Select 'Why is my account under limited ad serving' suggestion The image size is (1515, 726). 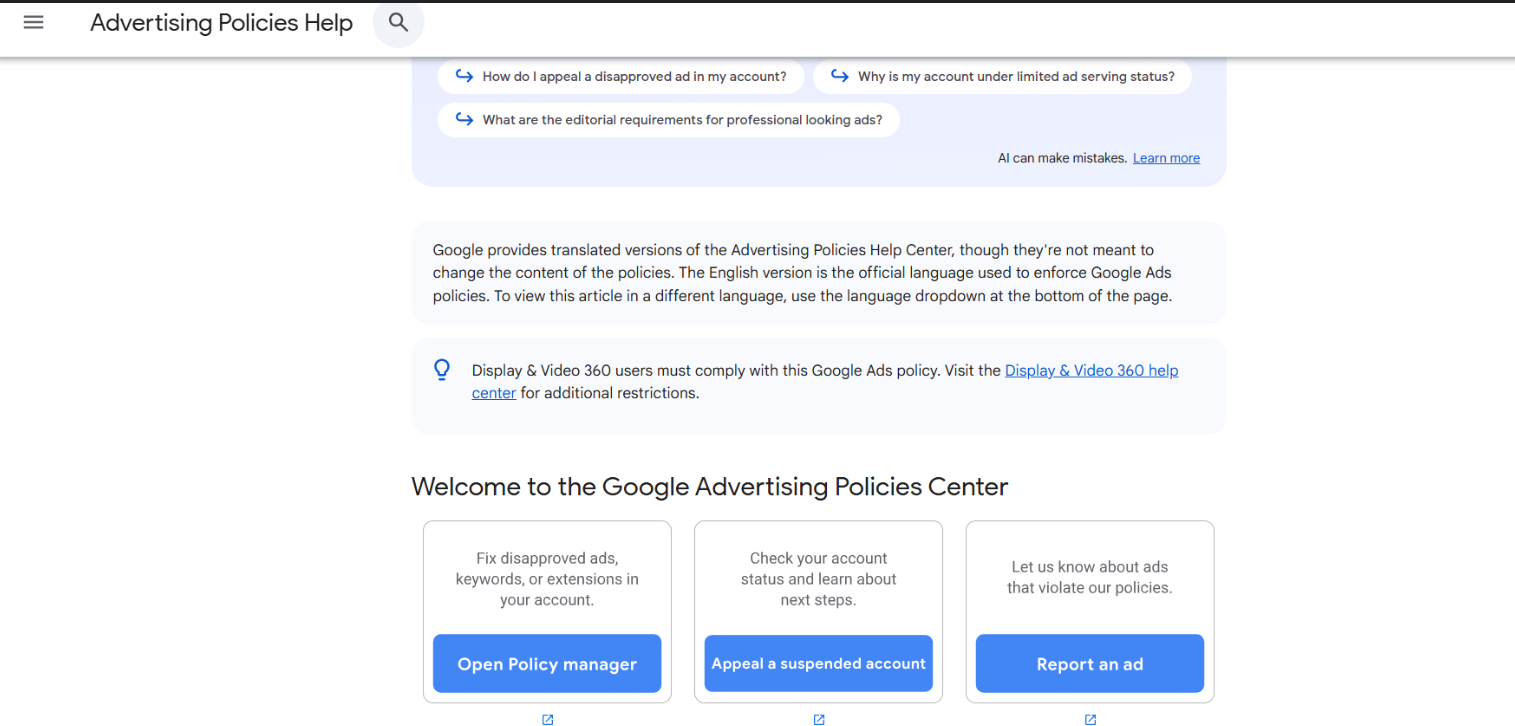1002,76
